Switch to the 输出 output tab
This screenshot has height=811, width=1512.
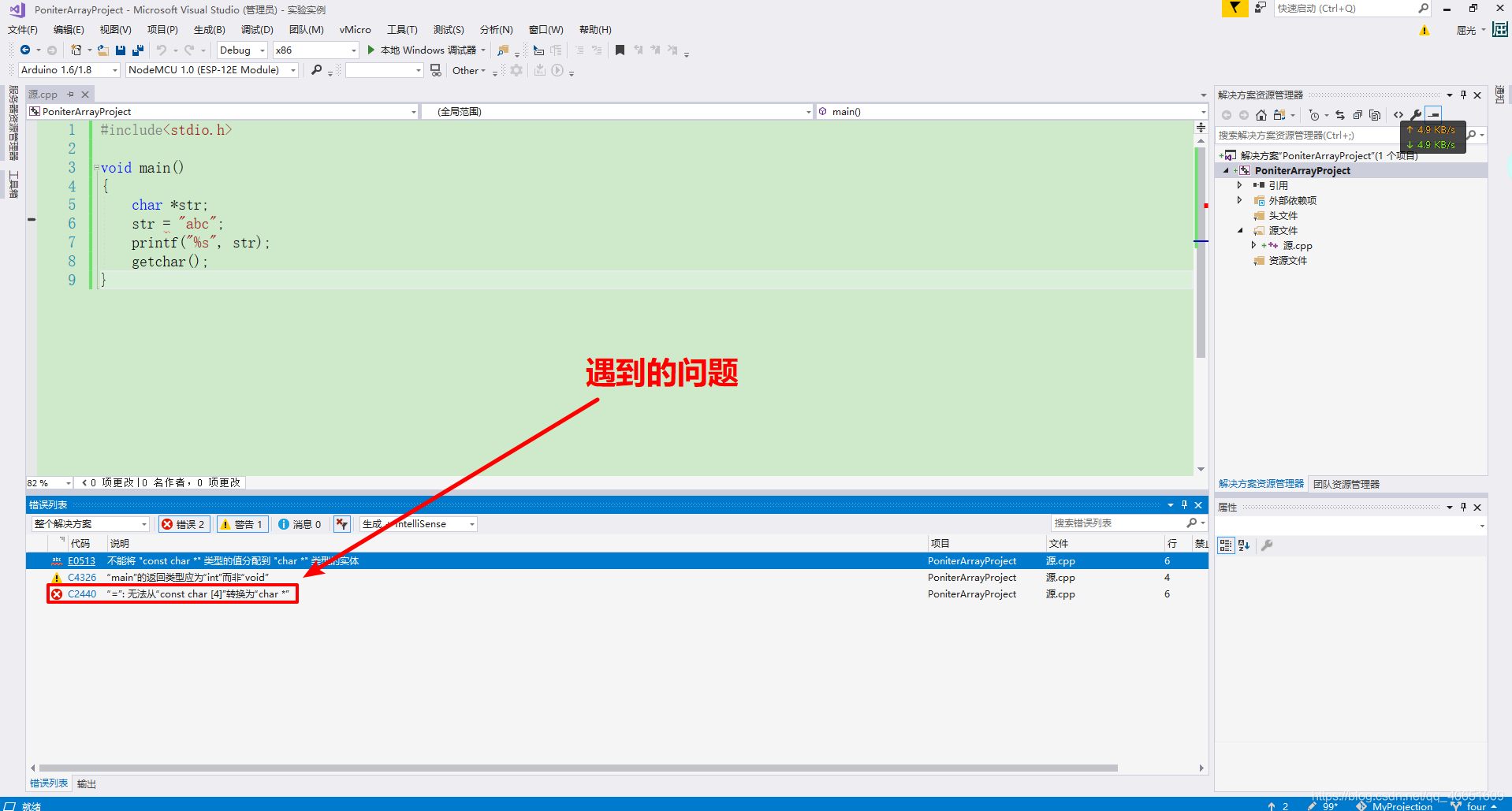tap(87, 784)
